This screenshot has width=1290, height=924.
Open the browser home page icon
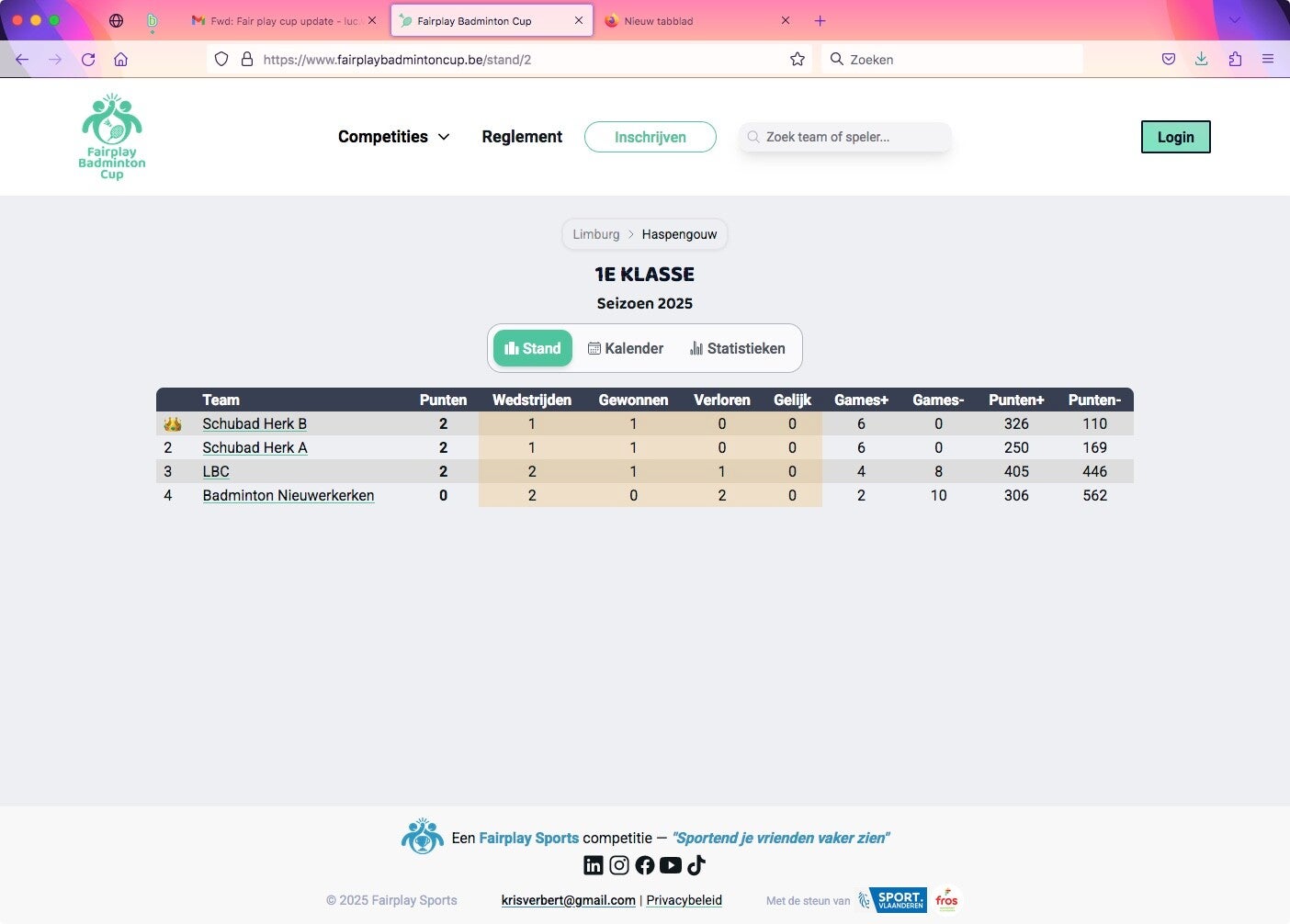click(x=120, y=60)
